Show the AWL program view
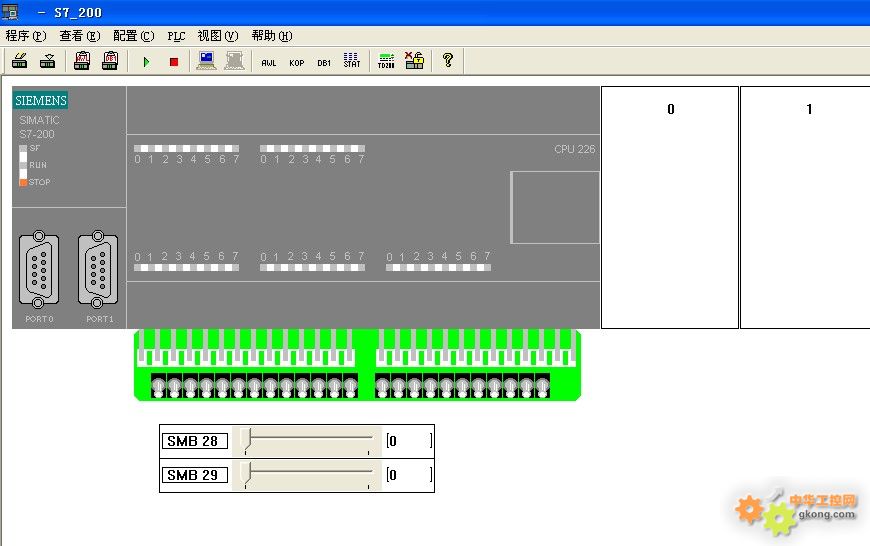870x546 pixels. (269, 63)
